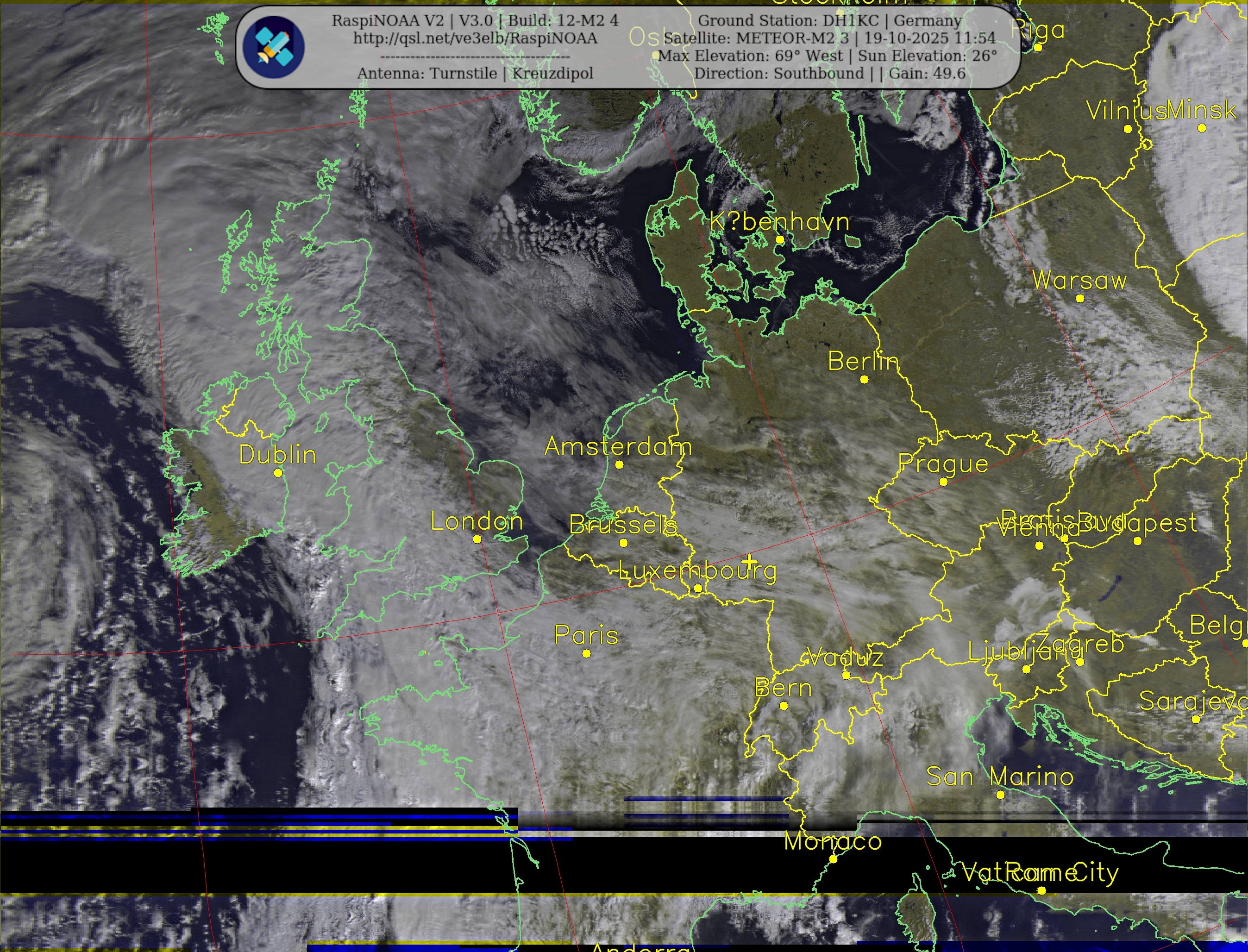
Task: Click the RaspiNOAA satellite logo icon
Action: click(274, 47)
